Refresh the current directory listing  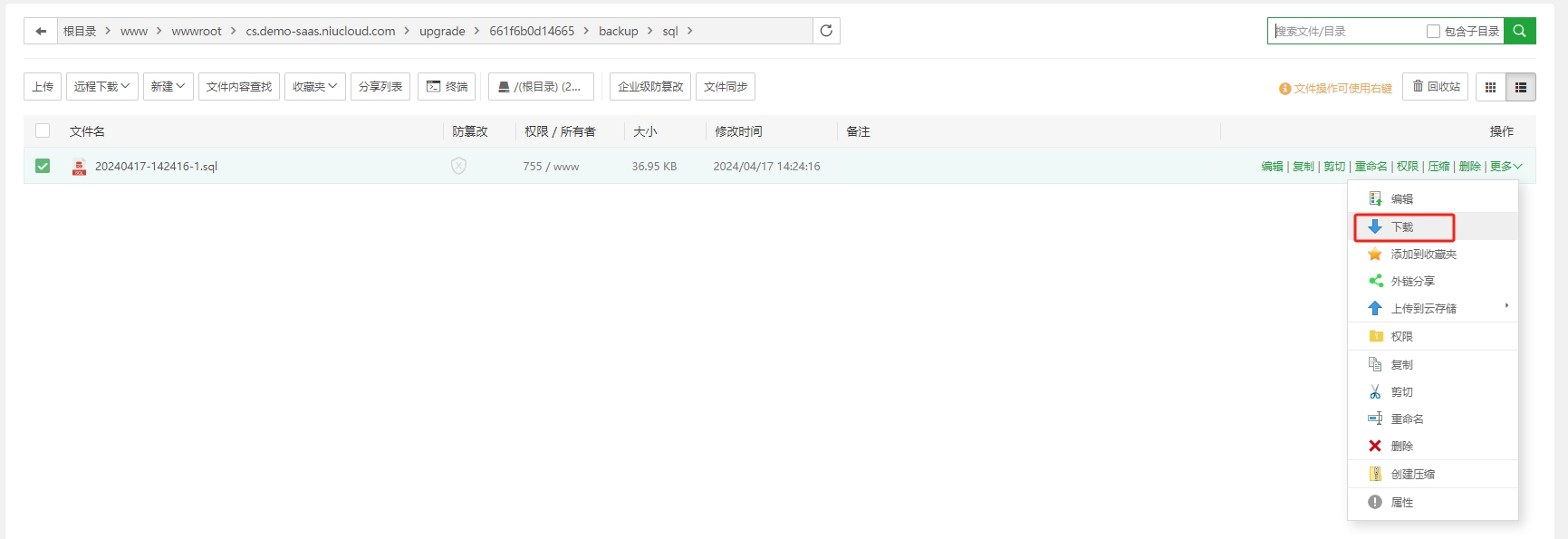(x=826, y=31)
